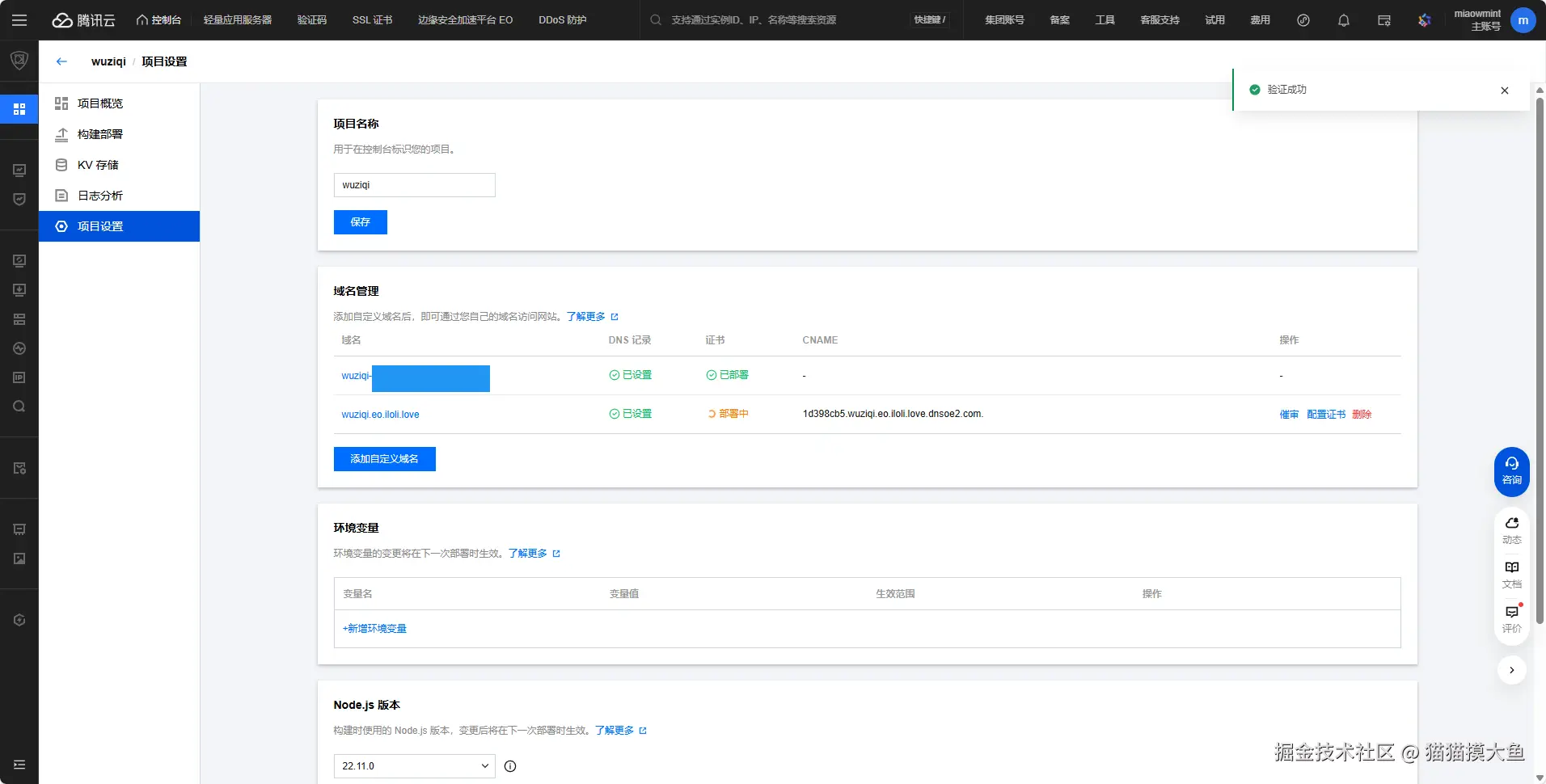The height and width of the screenshot is (784, 1546).
Task: Click 添加自定义域名 button
Action: [385, 459]
